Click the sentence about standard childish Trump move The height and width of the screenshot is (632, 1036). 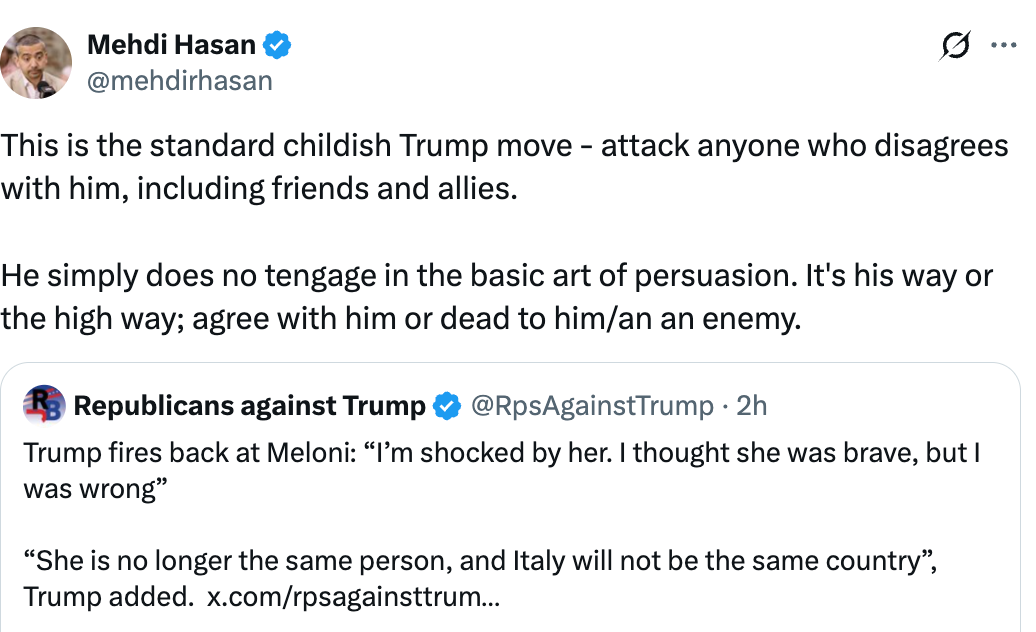tap(504, 146)
